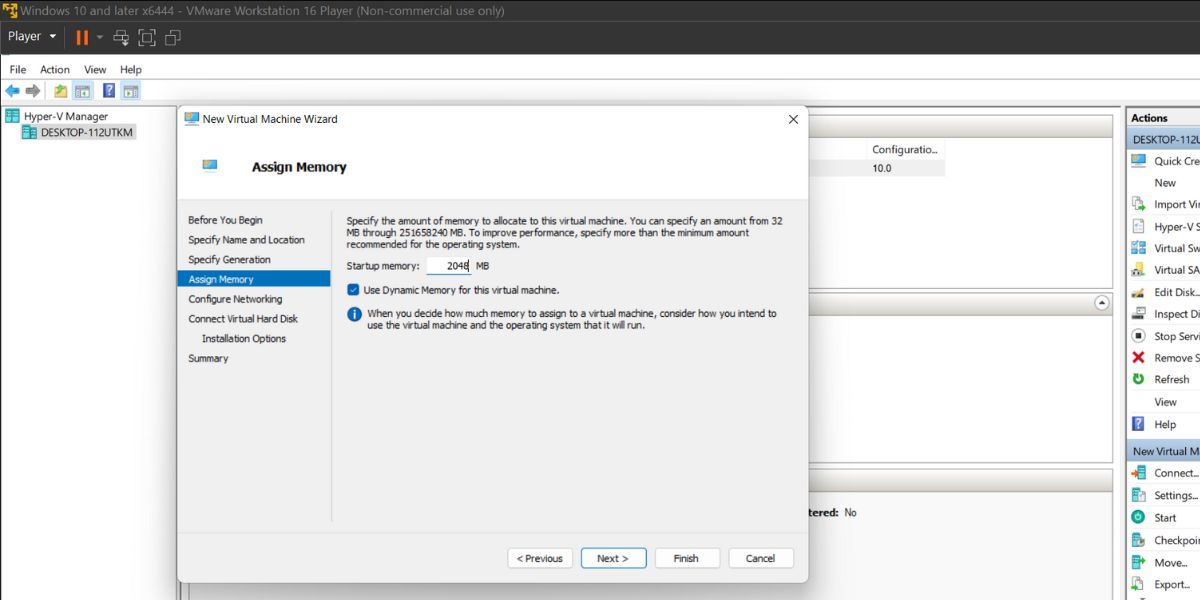
Task: Close the New Virtual Machine Wizard dialog
Action: (x=793, y=119)
